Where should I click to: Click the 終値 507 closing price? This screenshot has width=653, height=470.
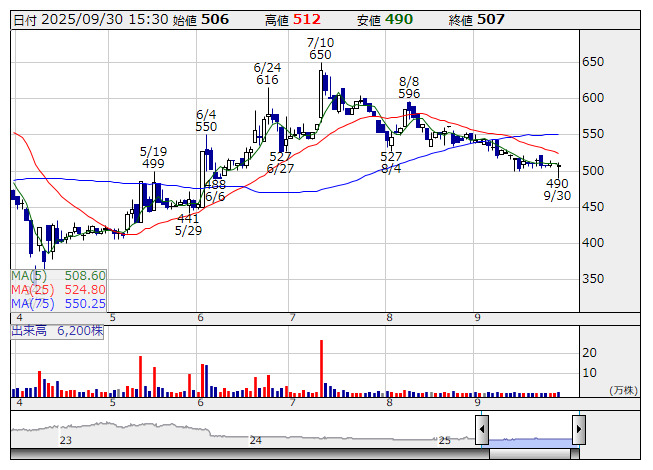point(477,20)
